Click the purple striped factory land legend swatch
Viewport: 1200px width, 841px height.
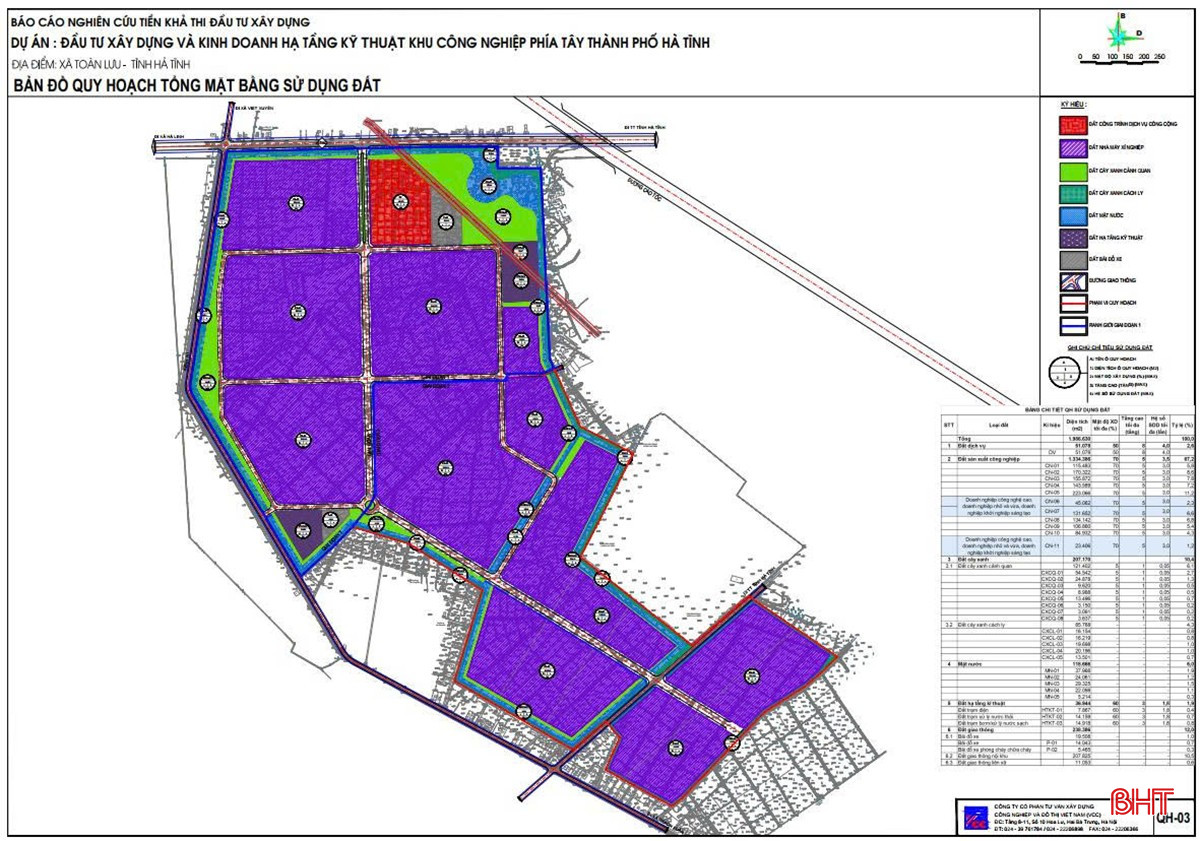tap(1074, 148)
